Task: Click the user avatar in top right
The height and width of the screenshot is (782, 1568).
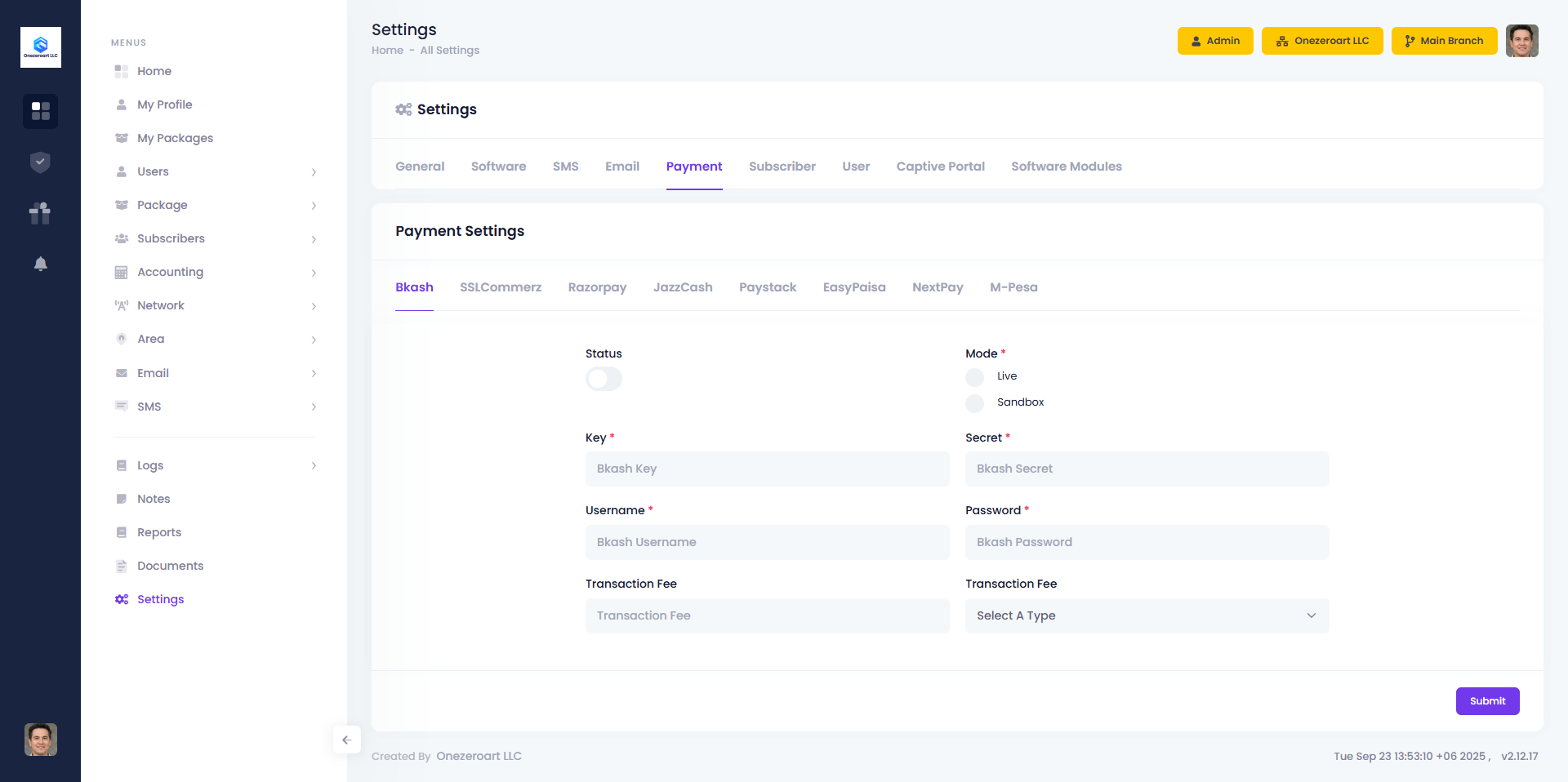Action: click(x=1521, y=41)
